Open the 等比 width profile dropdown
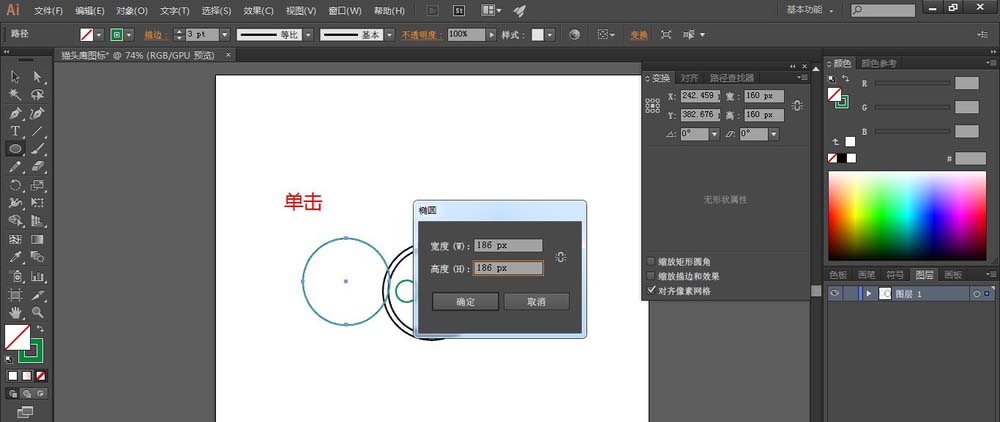 (307, 35)
